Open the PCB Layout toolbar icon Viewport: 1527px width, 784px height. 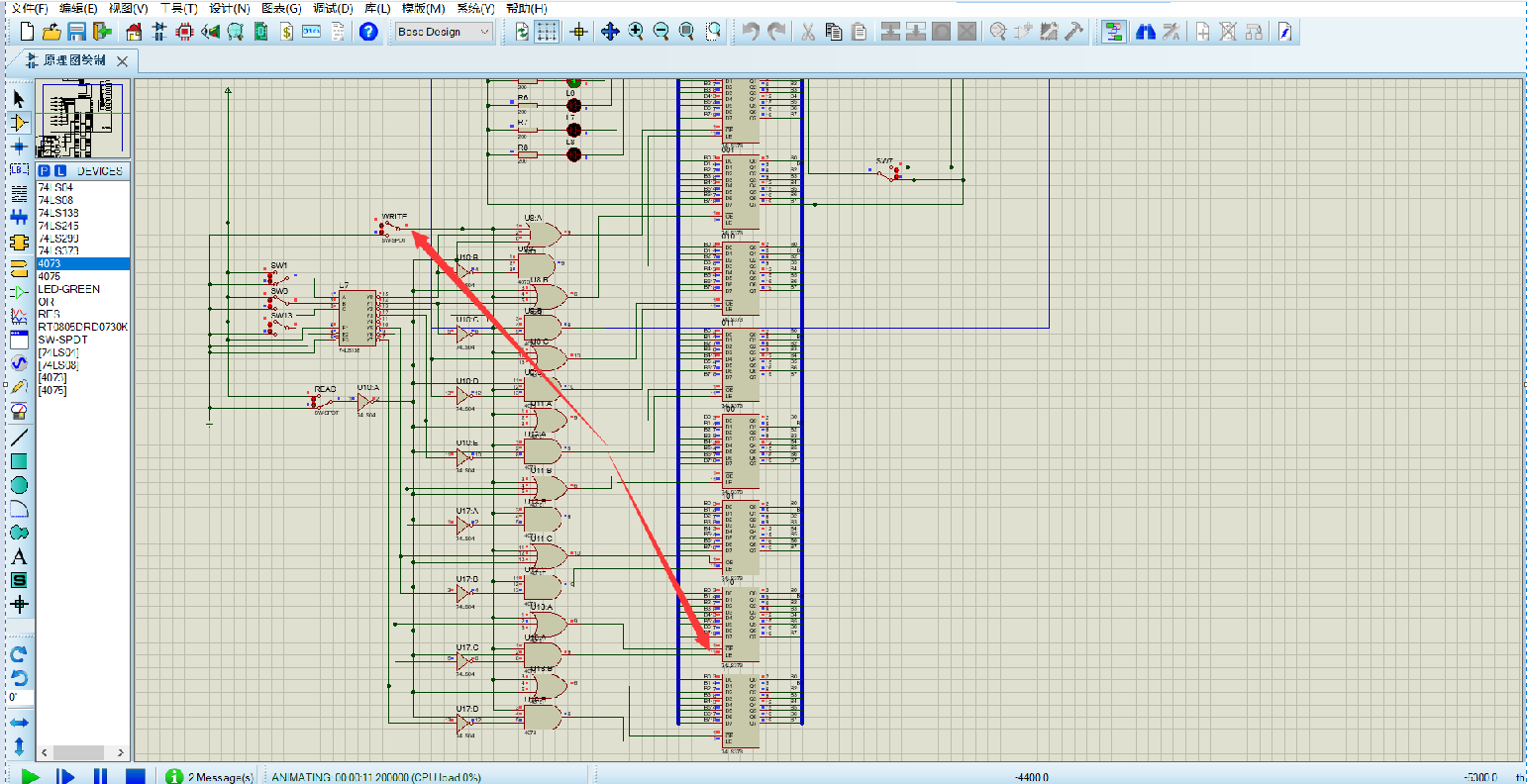pos(184,32)
